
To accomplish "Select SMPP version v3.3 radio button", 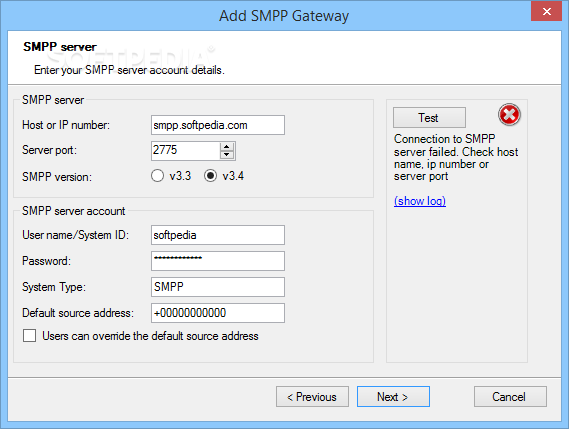I will 157,176.
